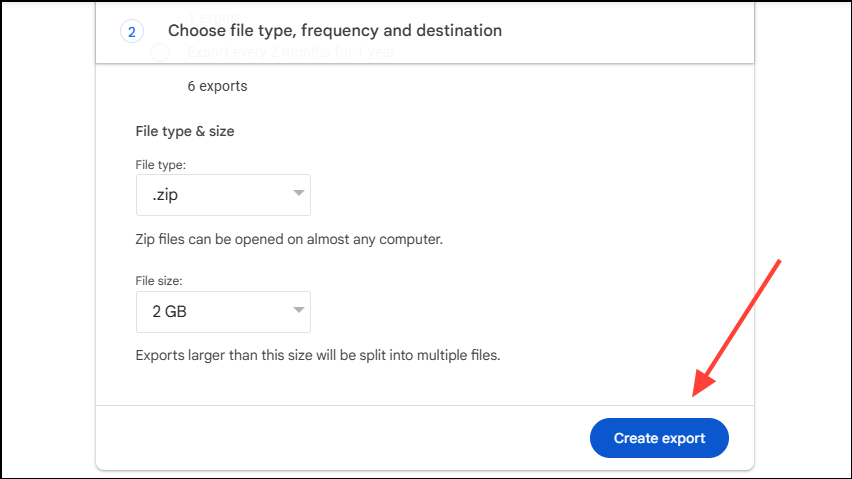Open the File size 2 GB dropdown
This screenshot has width=852, height=479.
223,312
